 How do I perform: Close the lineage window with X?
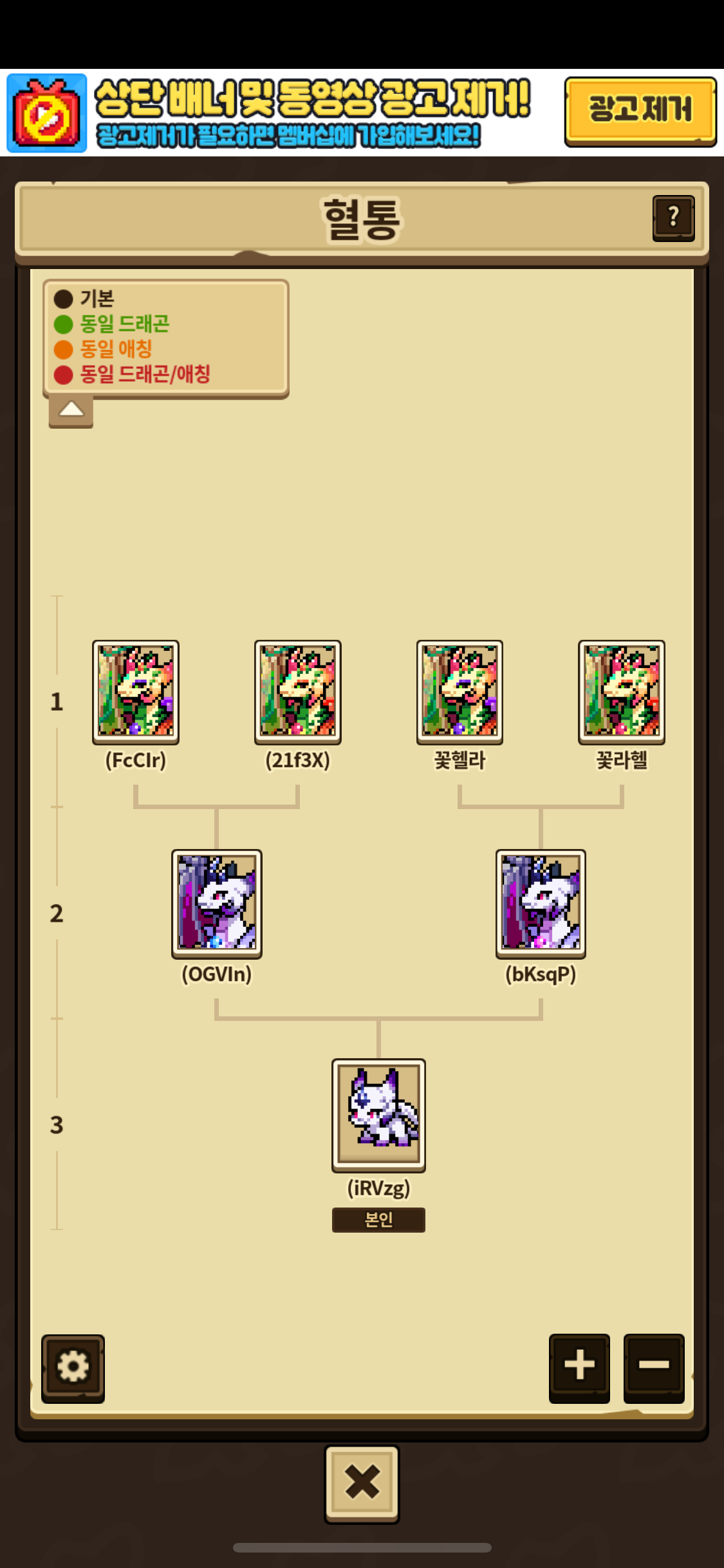(x=362, y=1483)
